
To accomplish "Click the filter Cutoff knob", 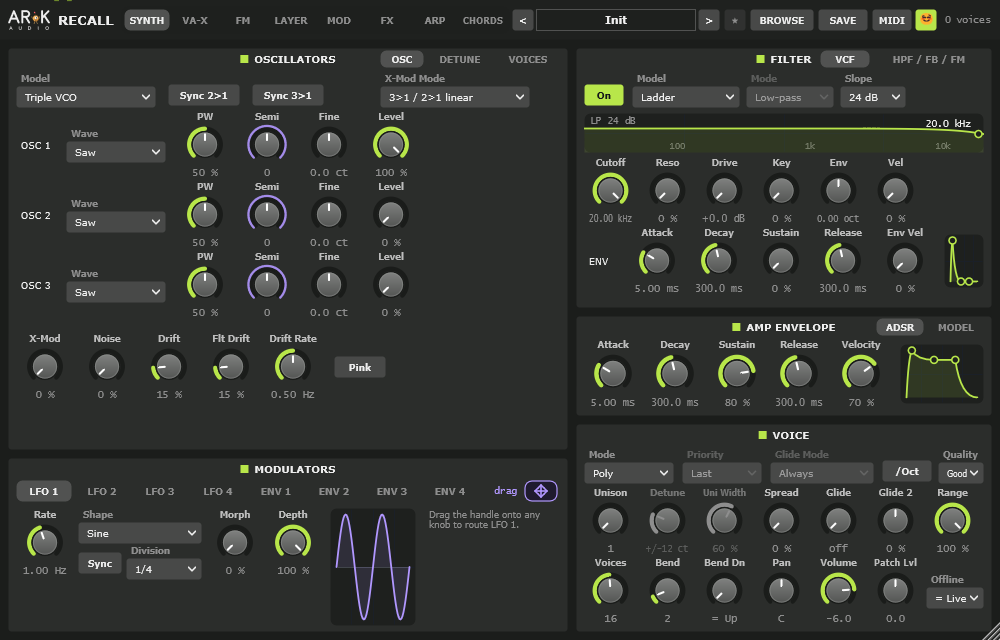I will point(610,190).
